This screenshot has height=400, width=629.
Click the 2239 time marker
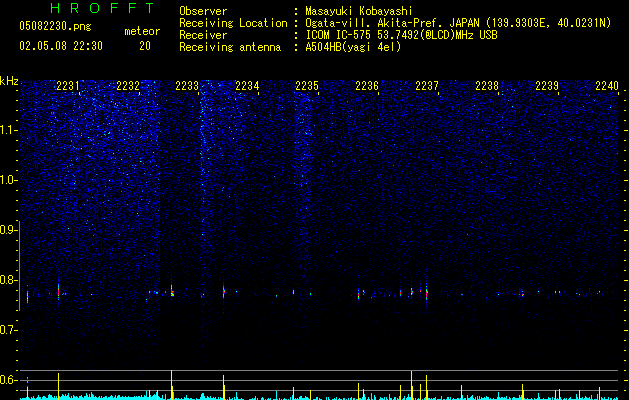(x=547, y=86)
